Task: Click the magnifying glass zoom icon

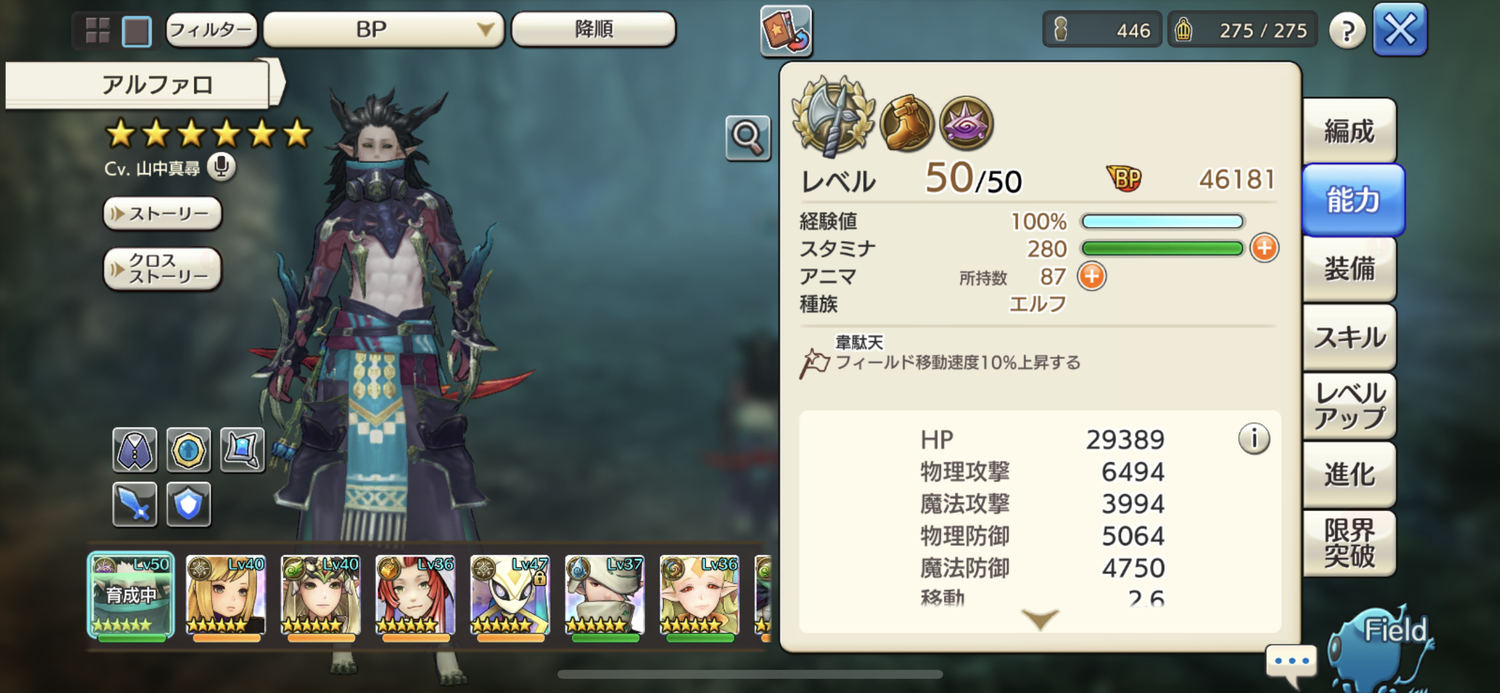Action: tap(748, 138)
